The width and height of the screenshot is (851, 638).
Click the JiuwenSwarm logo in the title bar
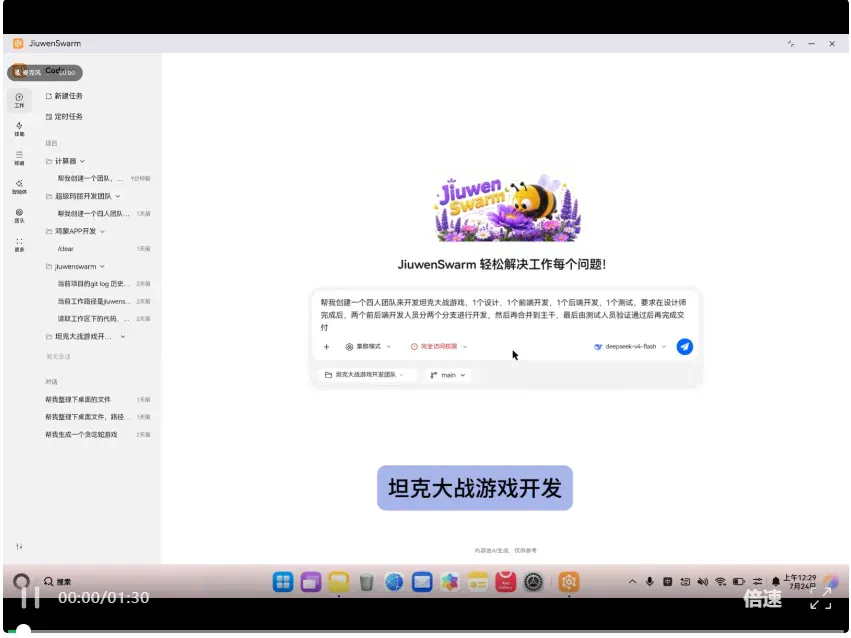point(18,43)
